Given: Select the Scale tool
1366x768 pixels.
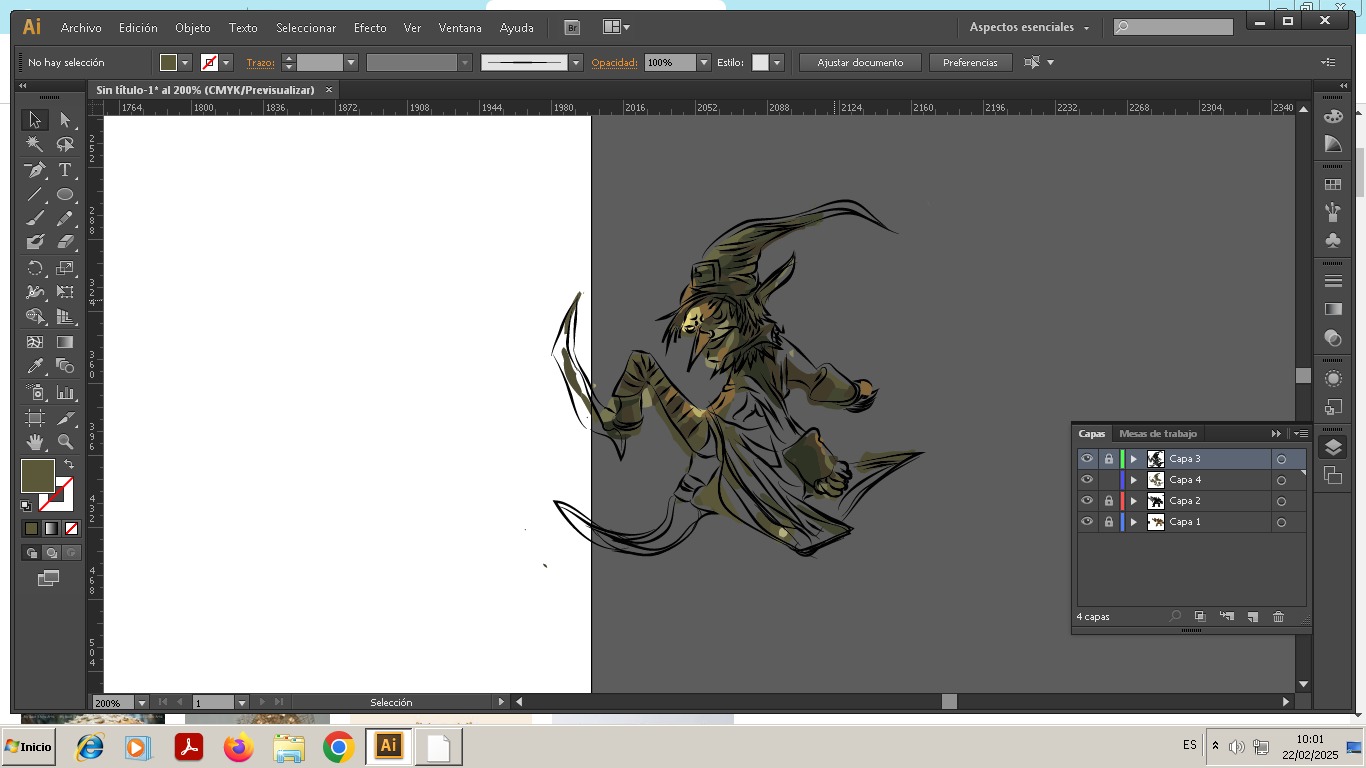Looking at the screenshot, I should pyautogui.click(x=65, y=268).
